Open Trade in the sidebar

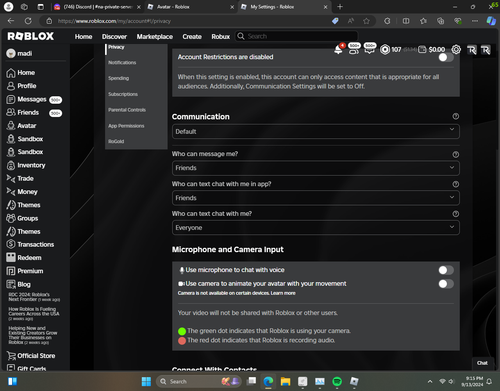(20, 179)
